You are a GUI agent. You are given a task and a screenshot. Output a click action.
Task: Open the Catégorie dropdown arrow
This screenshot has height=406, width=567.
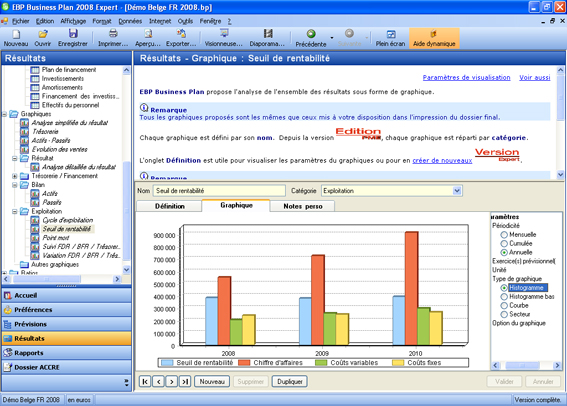pos(457,191)
